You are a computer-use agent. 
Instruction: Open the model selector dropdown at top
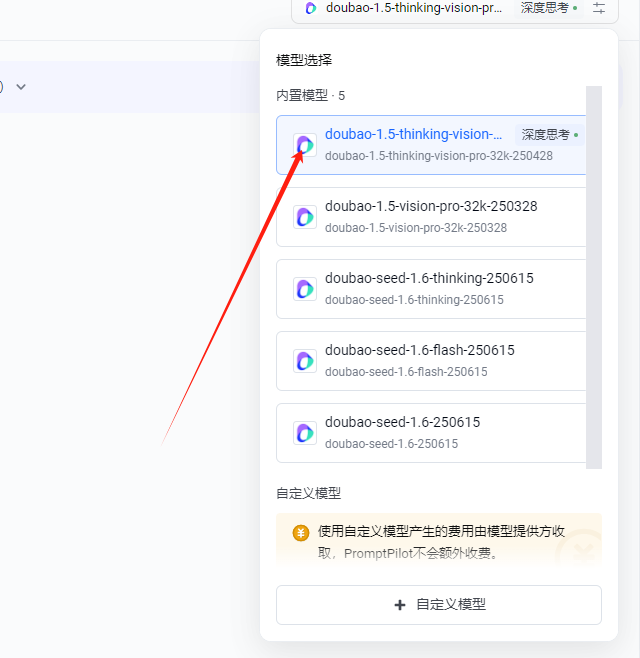(x=455, y=10)
